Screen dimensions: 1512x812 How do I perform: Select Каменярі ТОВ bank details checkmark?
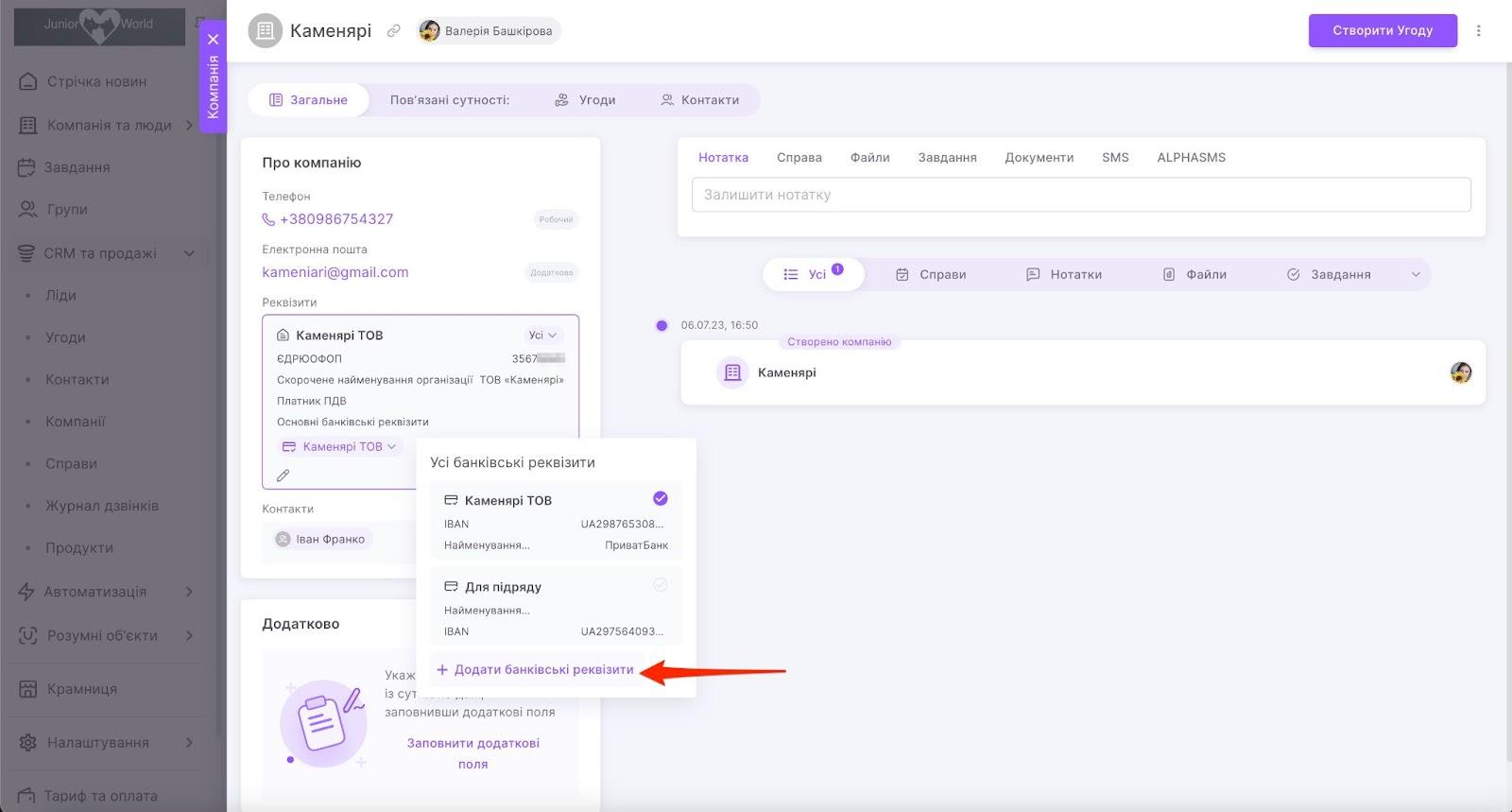tap(661, 499)
